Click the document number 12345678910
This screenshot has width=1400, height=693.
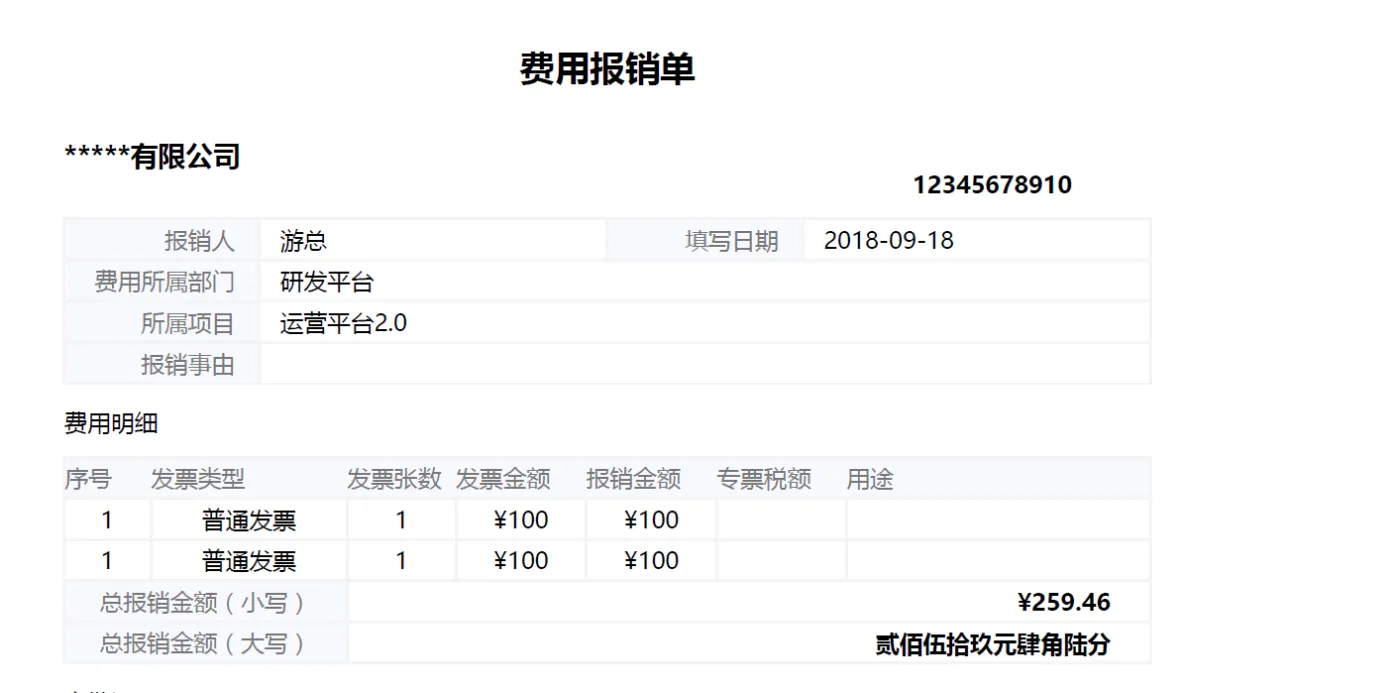[x=992, y=185]
